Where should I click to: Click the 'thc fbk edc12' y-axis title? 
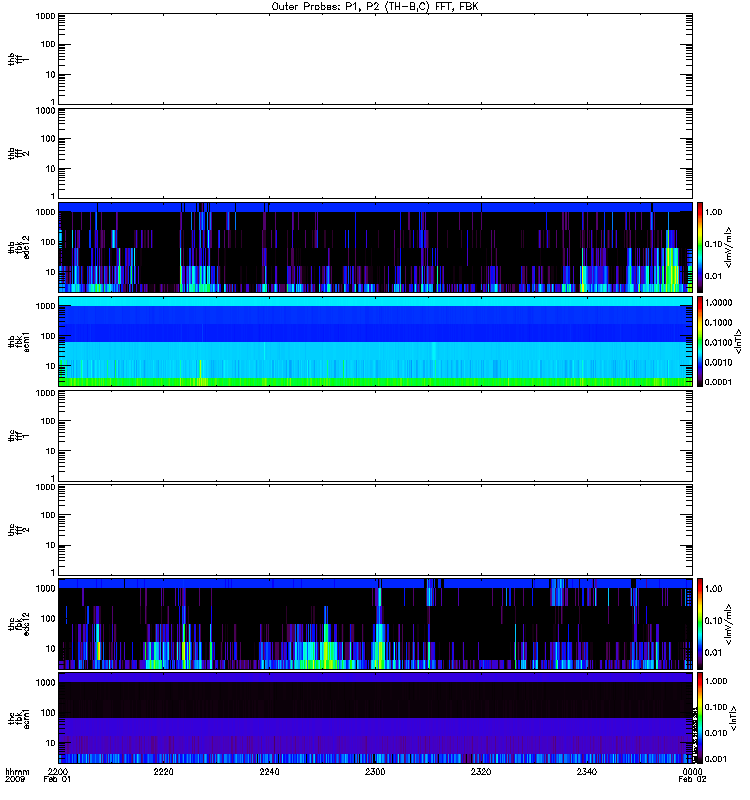(x=19, y=623)
